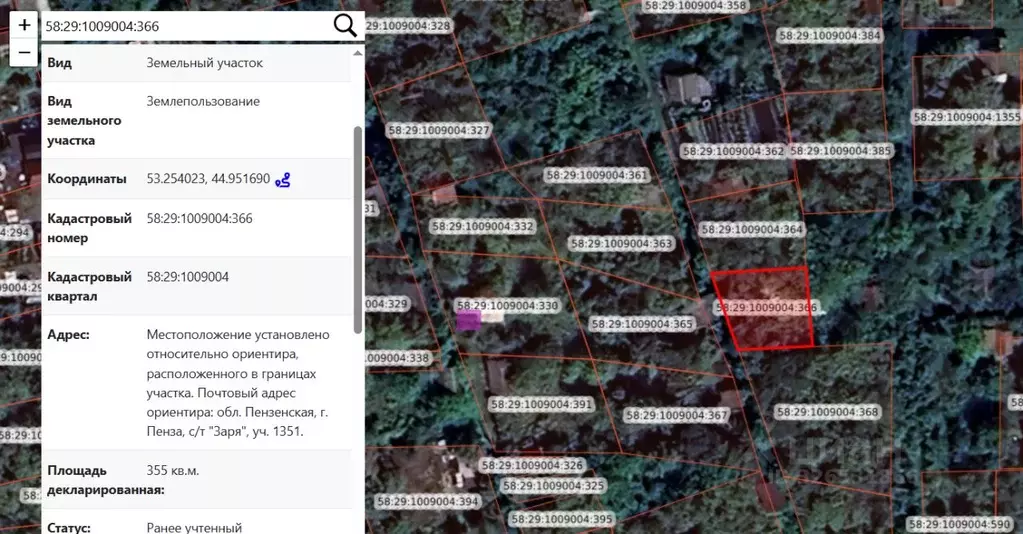Open parcel 58:29:1009004:365 on map
The height and width of the screenshot is (534, 1023).
click(x=641, y=324)
